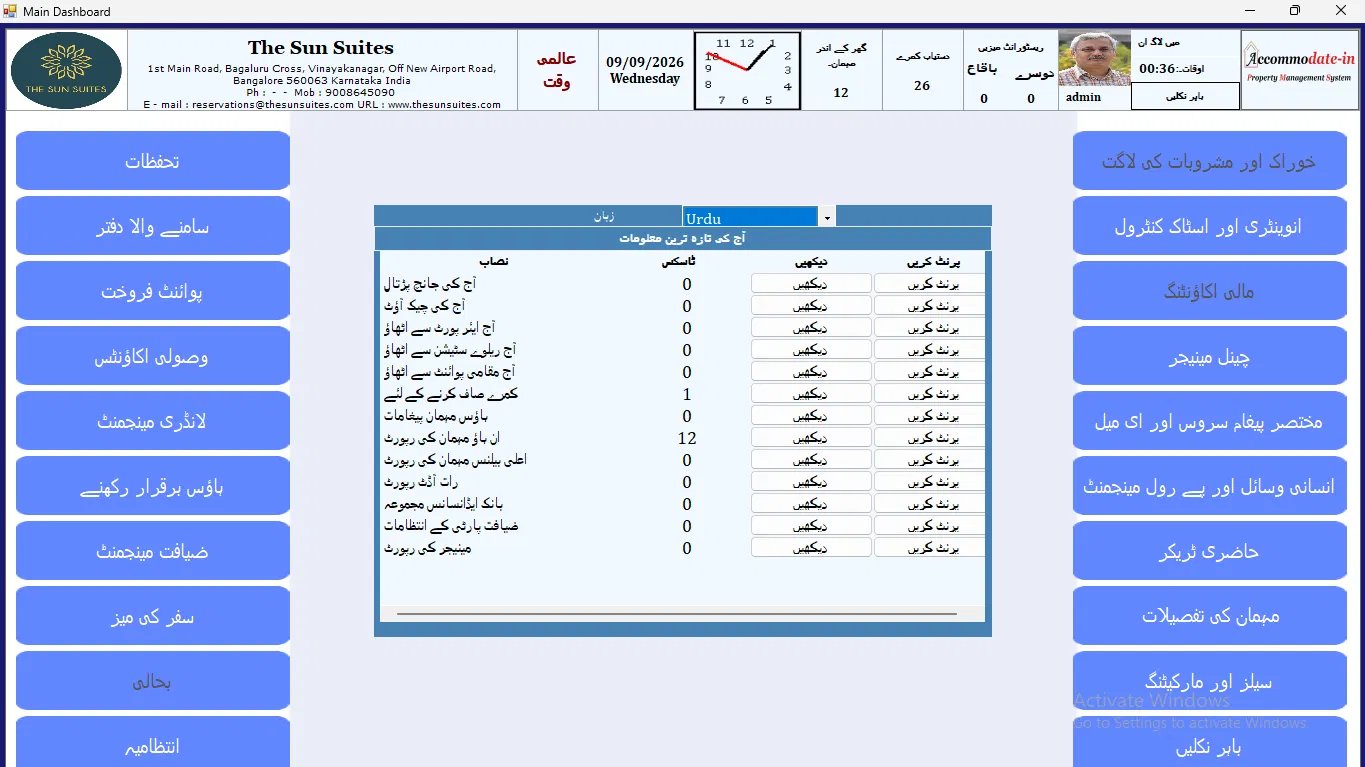This screenshot has width=1365, height=767.
Task: View ہاؤس مہمان پیغامات messages
Action: tap(811, 416)
